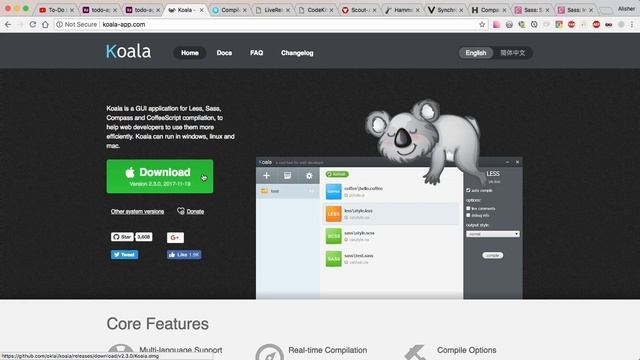Open the Other system versions link
Screen dimensions: 640x360
[137, 211]
